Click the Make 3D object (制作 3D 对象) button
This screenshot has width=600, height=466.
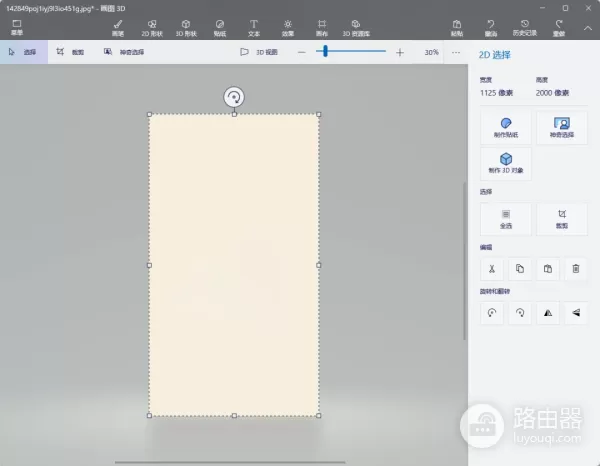tap(506, 163)
